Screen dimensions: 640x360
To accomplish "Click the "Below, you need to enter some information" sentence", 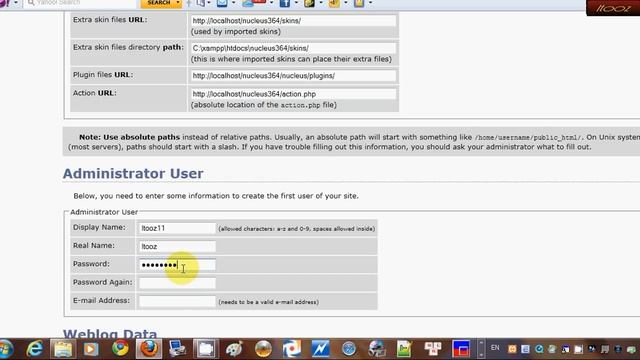I will pyautogui.click(x=216, y=196).
